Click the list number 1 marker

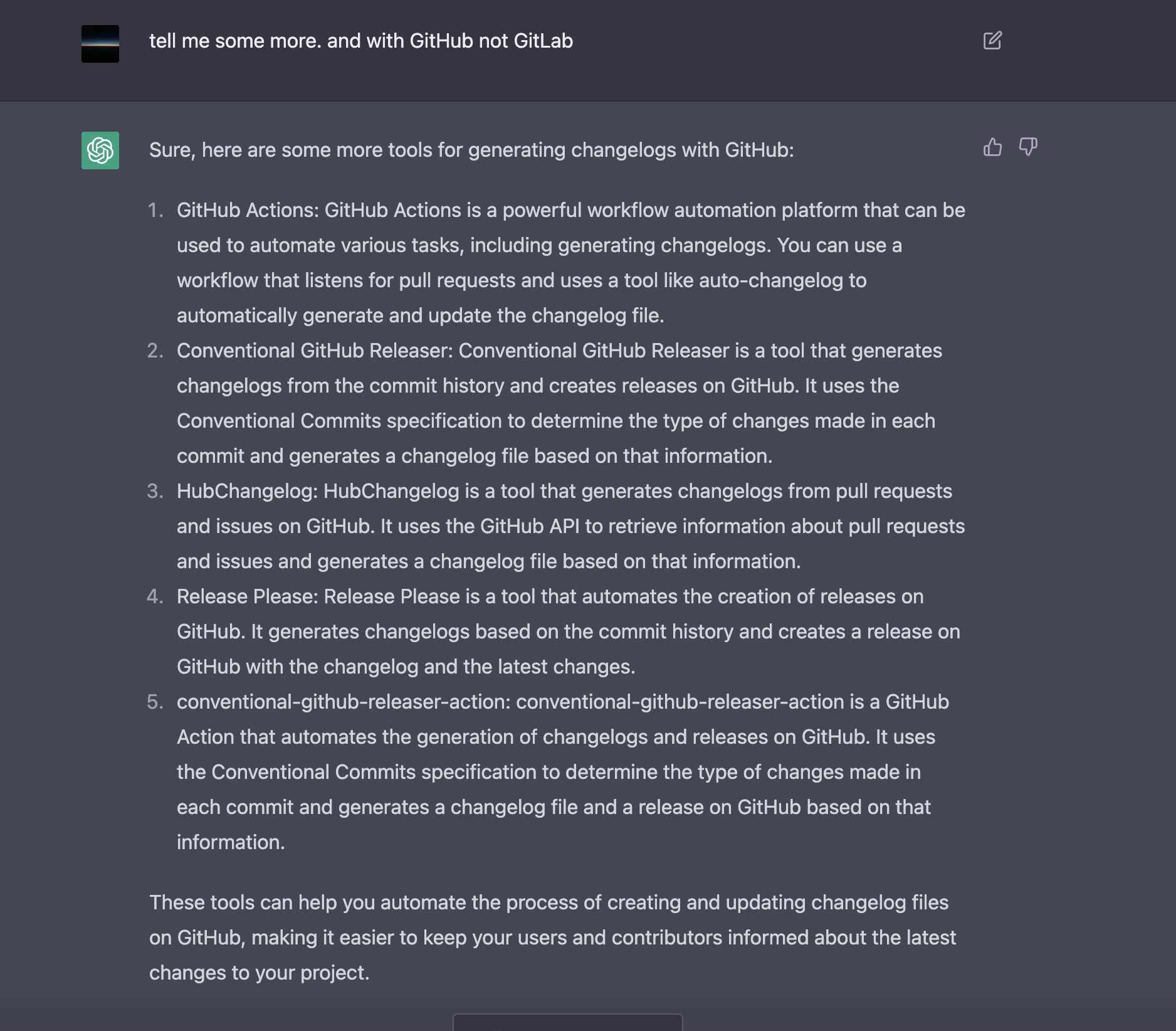[x=155, y=210]
